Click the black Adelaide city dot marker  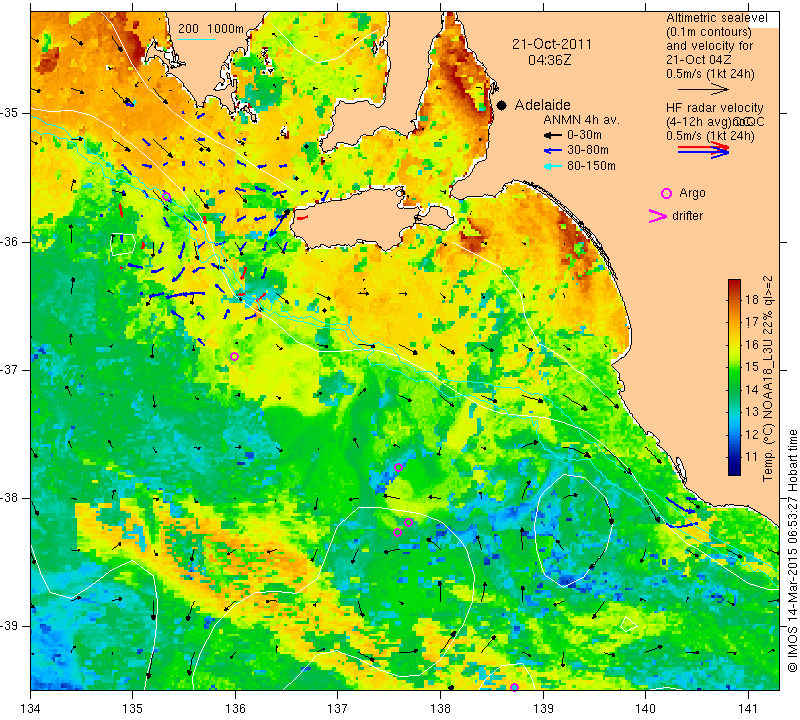point(502,105)
